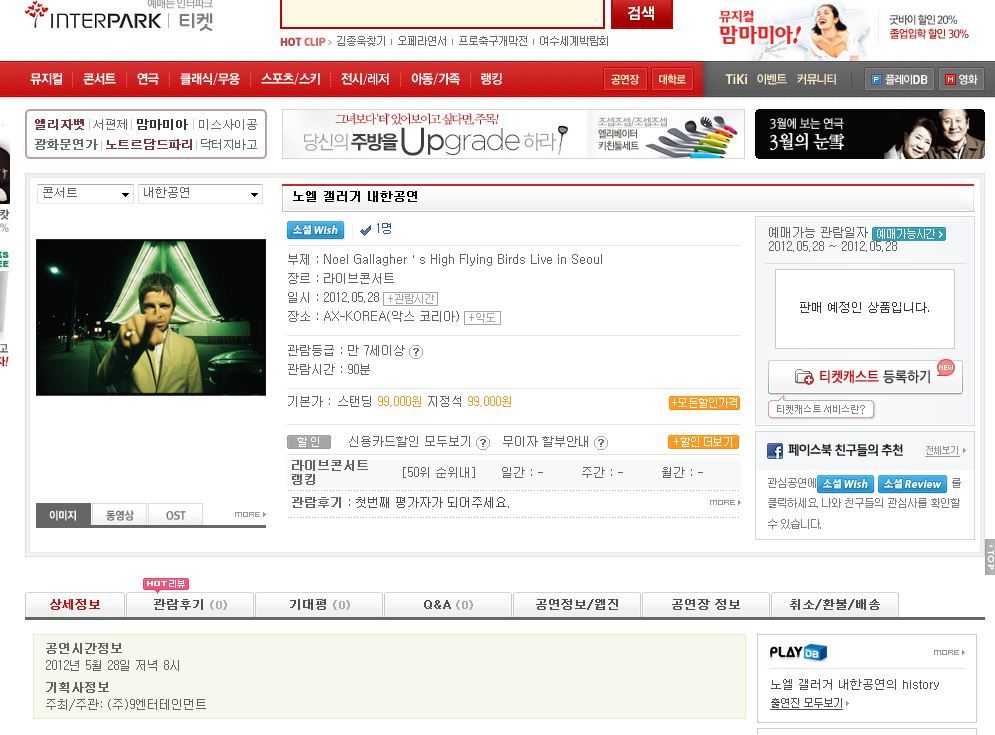The width and height of the screenshot is (995, 735).
Task: Click MORE in the 관람후기 row
Action: pyautogui.click(x=725, y=502)
